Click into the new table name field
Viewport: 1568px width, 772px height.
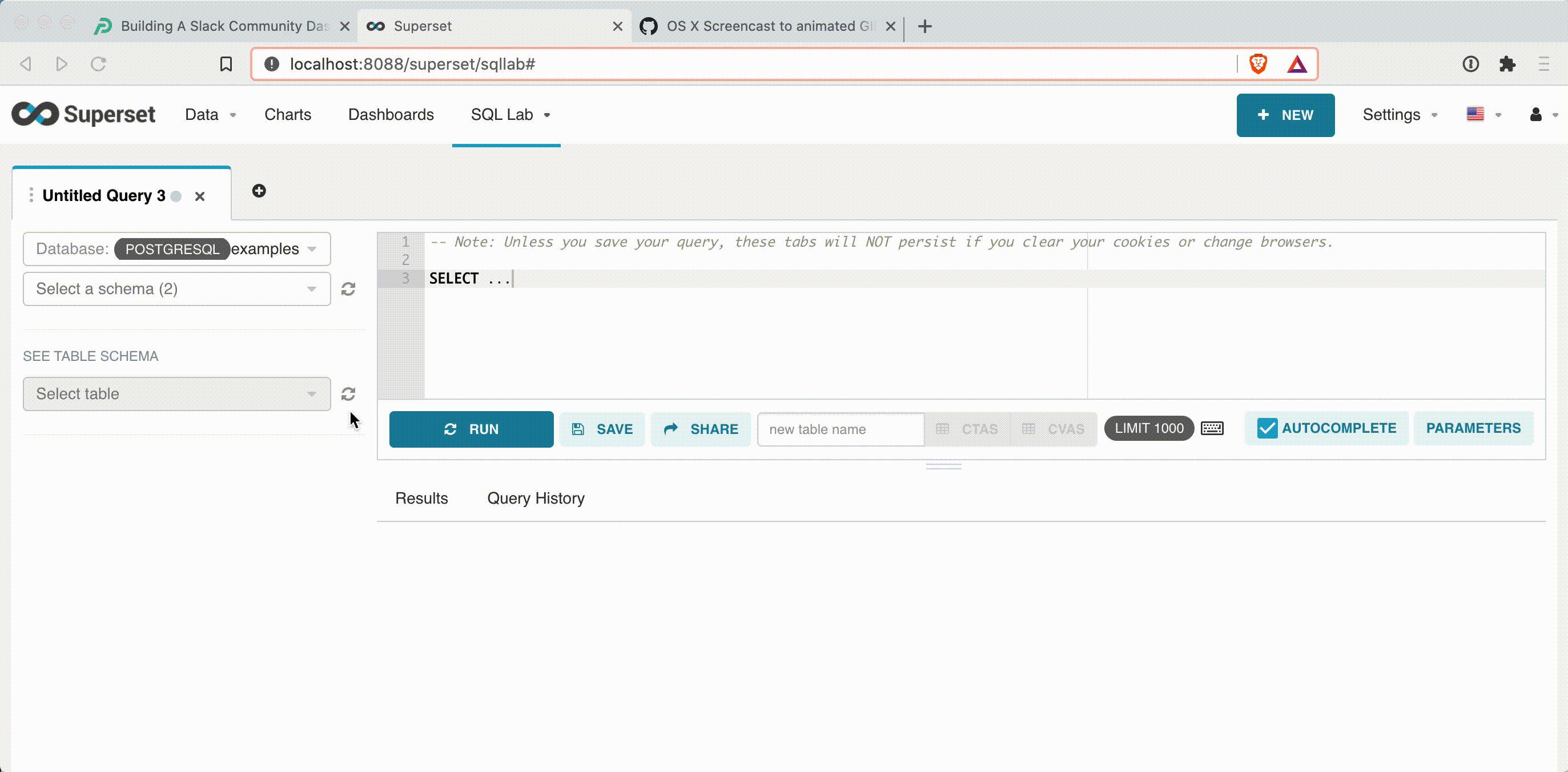840,429
